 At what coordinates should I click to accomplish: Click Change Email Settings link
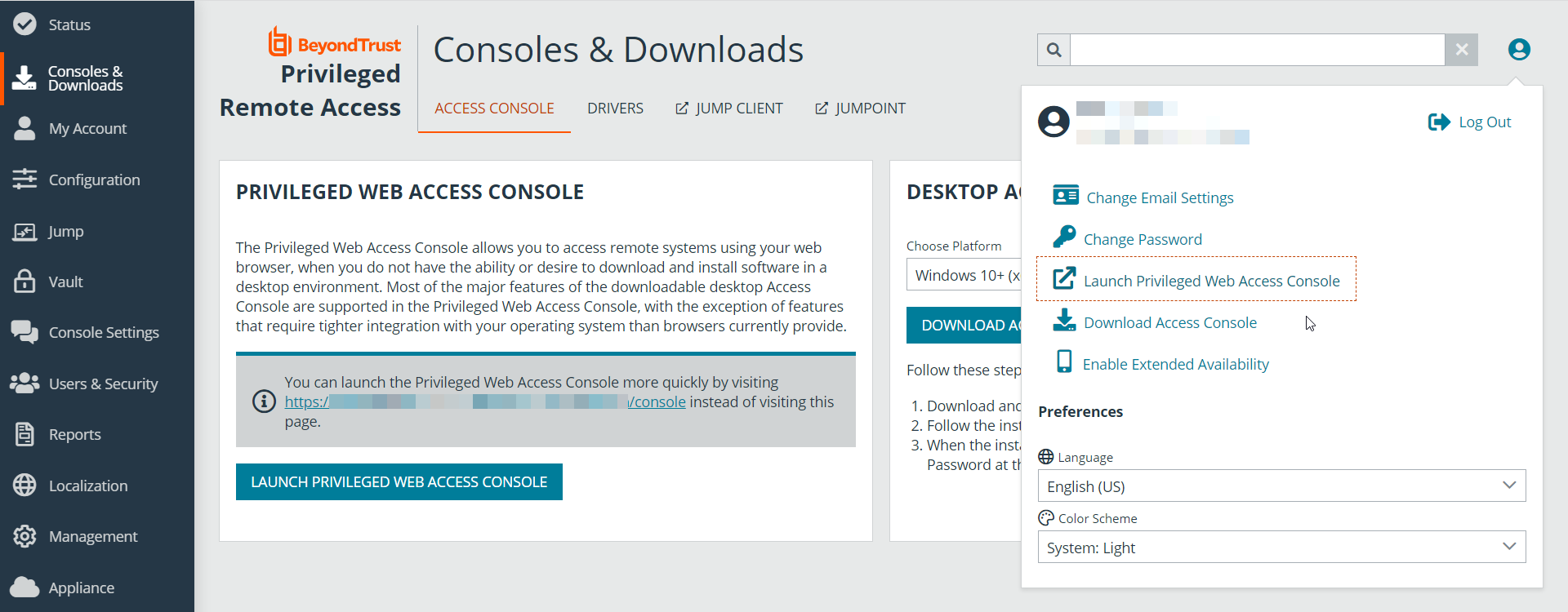point(1160,197)
